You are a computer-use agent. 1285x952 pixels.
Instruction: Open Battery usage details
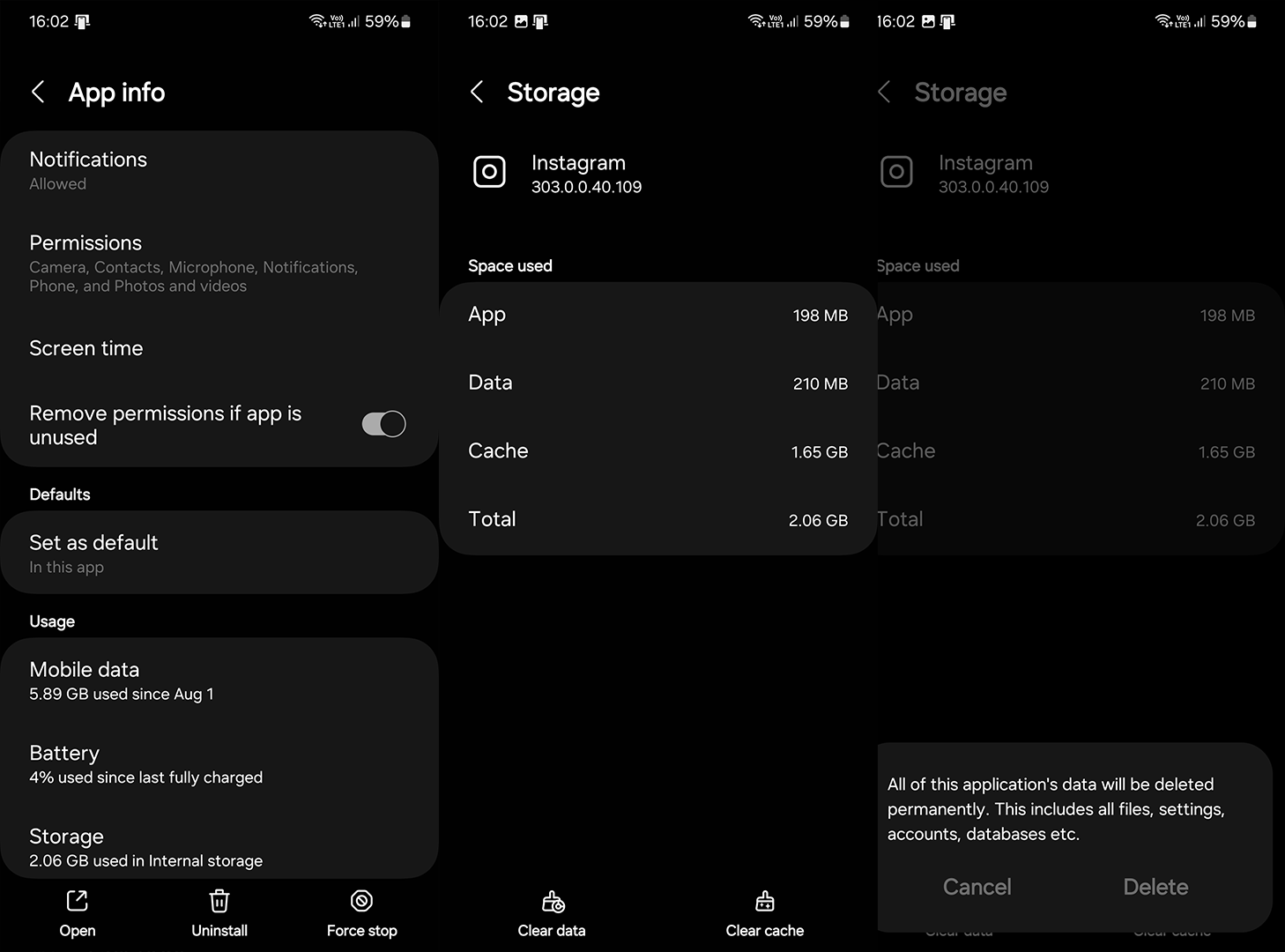click(x=219, y=764)
